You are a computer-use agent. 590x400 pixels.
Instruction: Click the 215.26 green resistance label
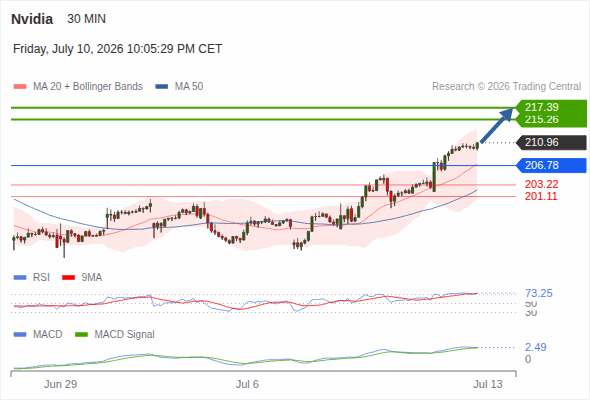(541, 119)
